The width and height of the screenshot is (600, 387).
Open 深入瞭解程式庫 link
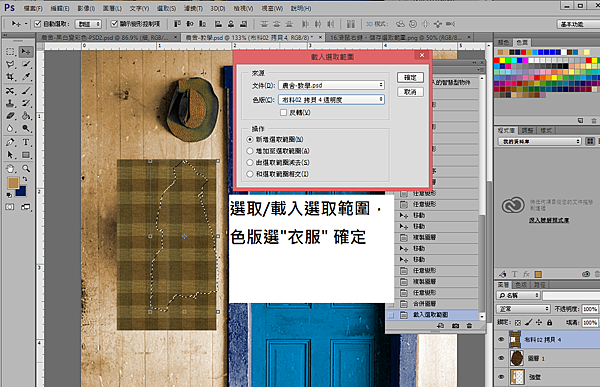point(549,220)
